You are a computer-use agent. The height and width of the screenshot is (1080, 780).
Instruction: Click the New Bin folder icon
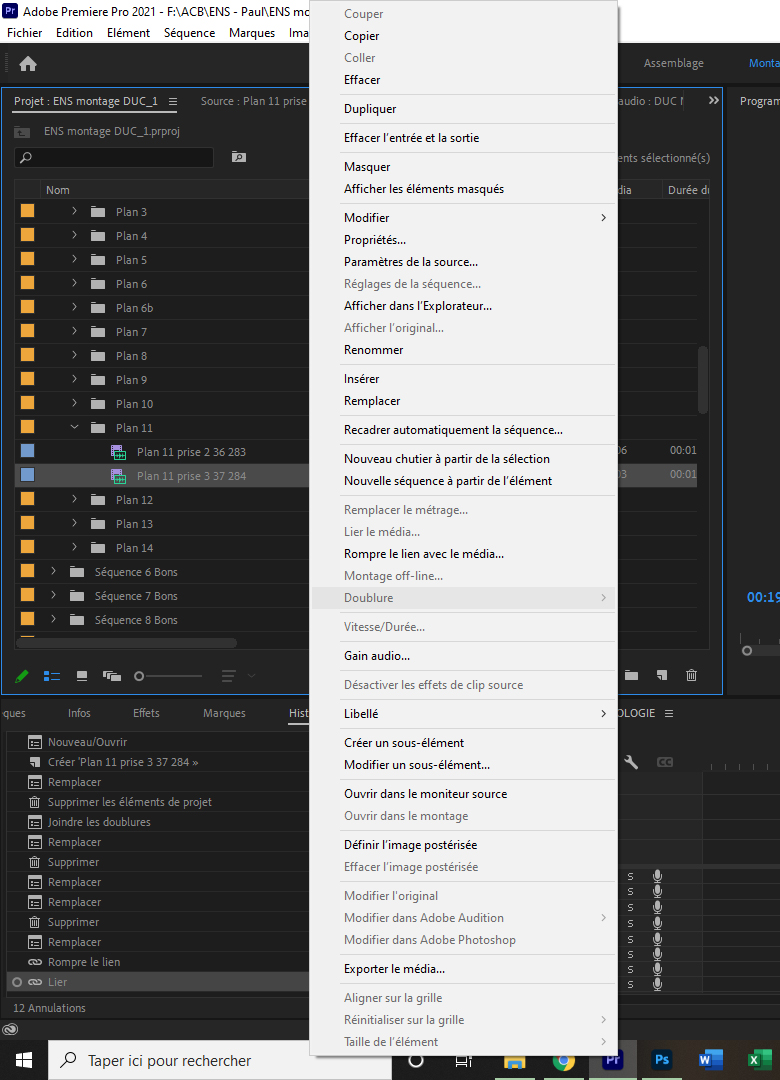point(631,676)
